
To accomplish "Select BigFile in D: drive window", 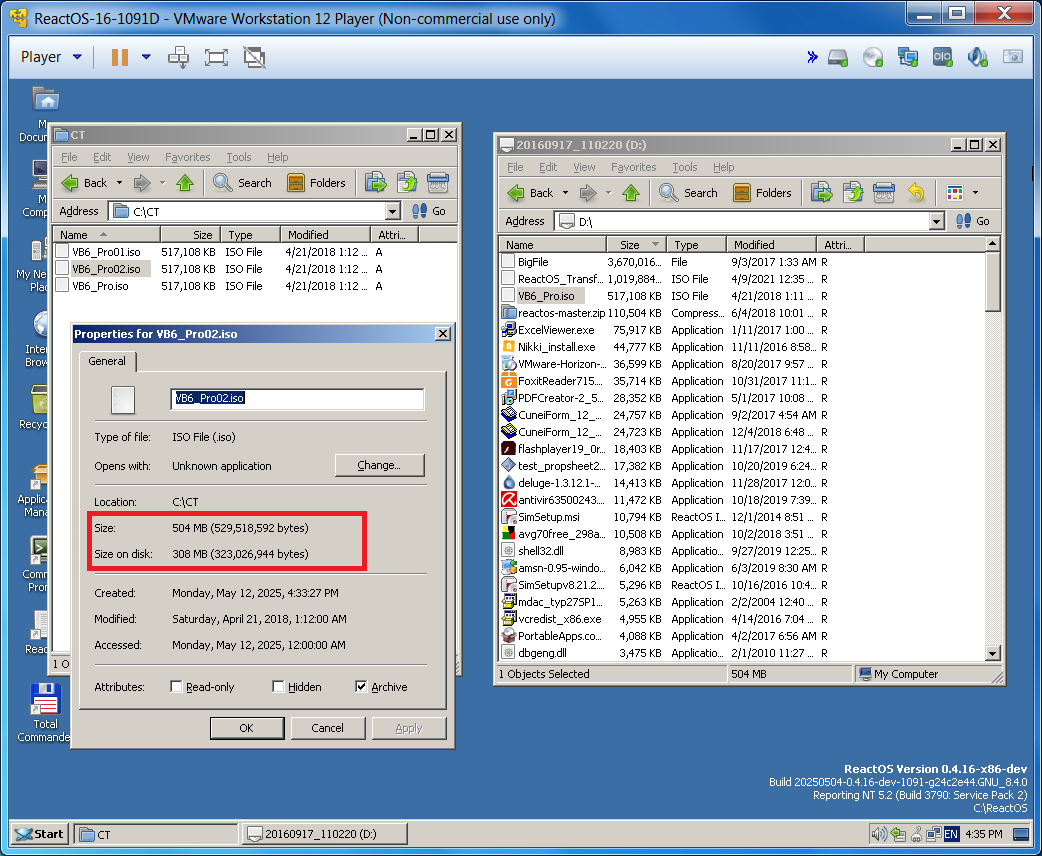I will tap(533, 262).
